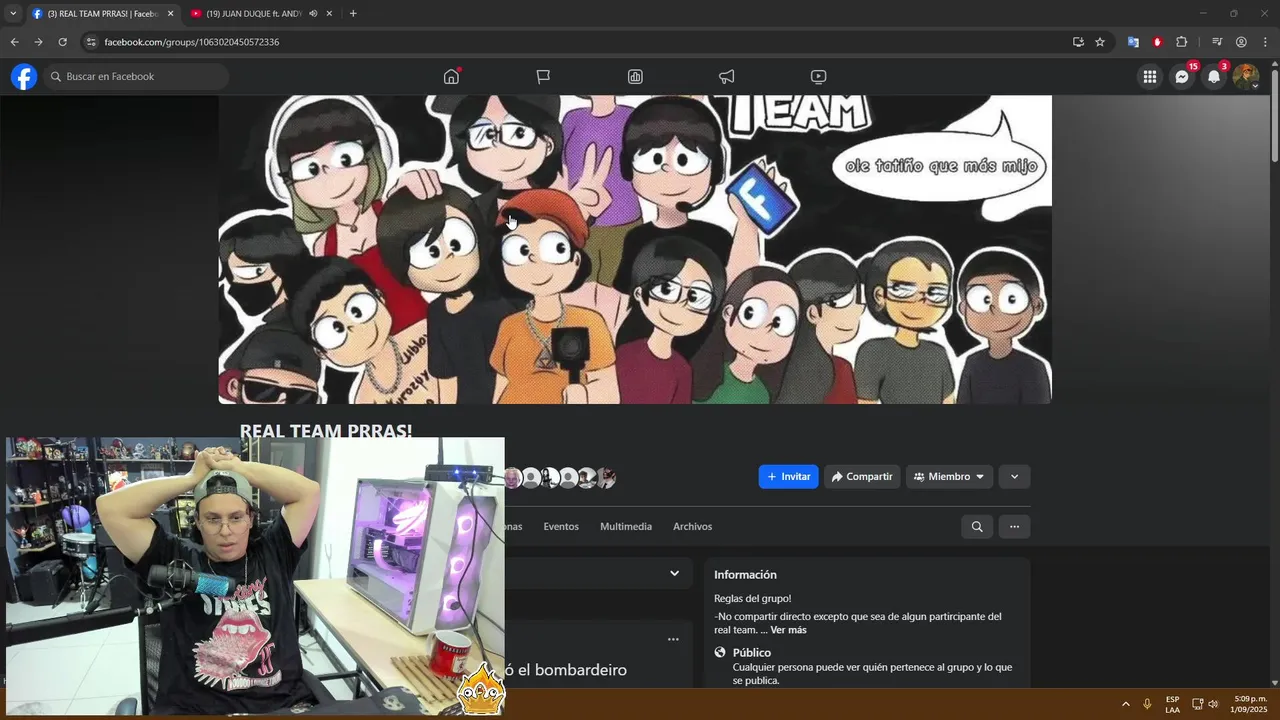1280x720 pixels.
Task: Close the REAL TEAM PRRAS browser tab
Action: point(170,14)
